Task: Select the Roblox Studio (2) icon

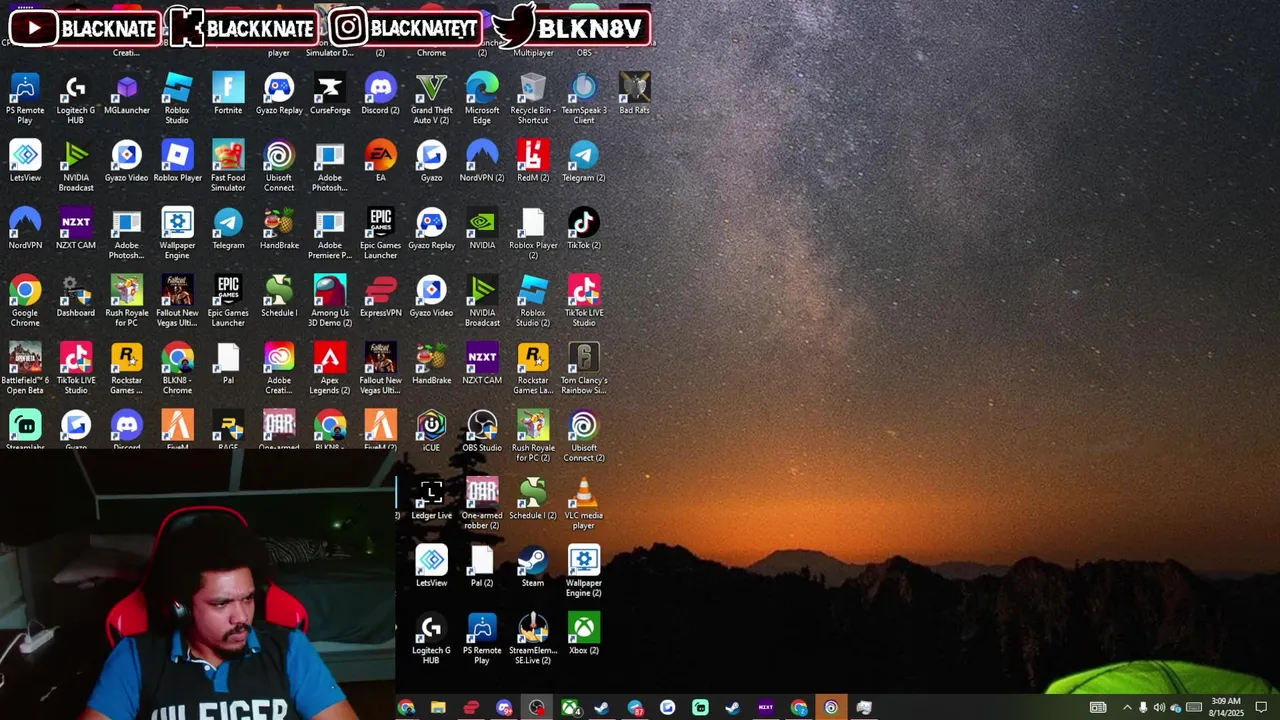Action: [533, 302]
